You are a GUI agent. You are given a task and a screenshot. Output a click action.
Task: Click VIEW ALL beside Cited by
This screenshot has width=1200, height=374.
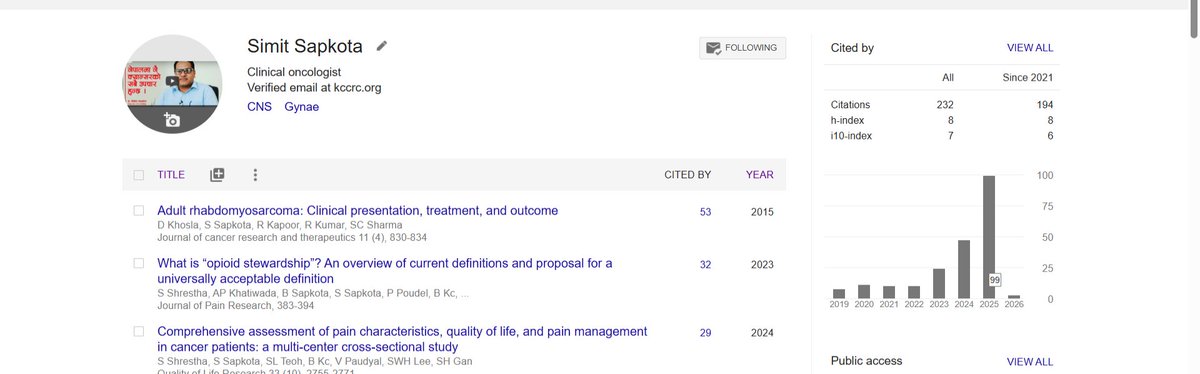point(1030,47)
